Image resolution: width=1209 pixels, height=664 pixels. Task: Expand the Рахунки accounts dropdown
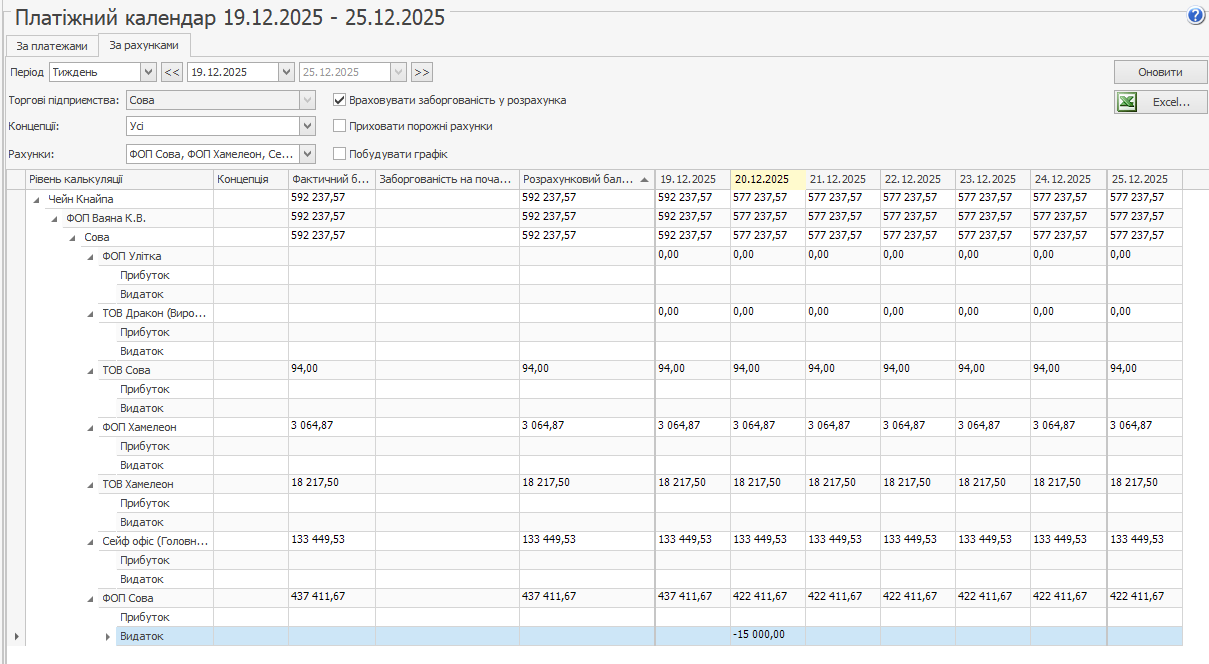tap(307, 154)
